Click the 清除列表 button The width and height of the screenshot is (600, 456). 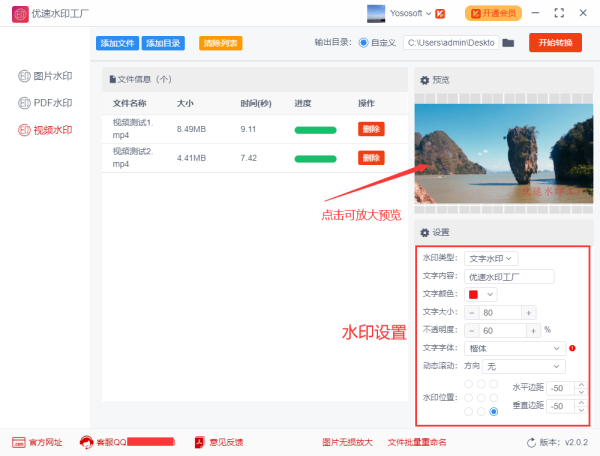220,43
